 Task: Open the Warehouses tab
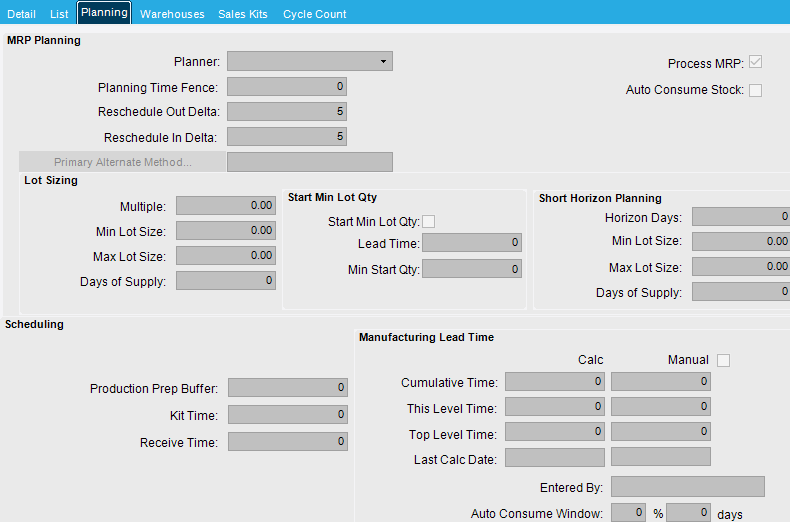pos(172,14)
